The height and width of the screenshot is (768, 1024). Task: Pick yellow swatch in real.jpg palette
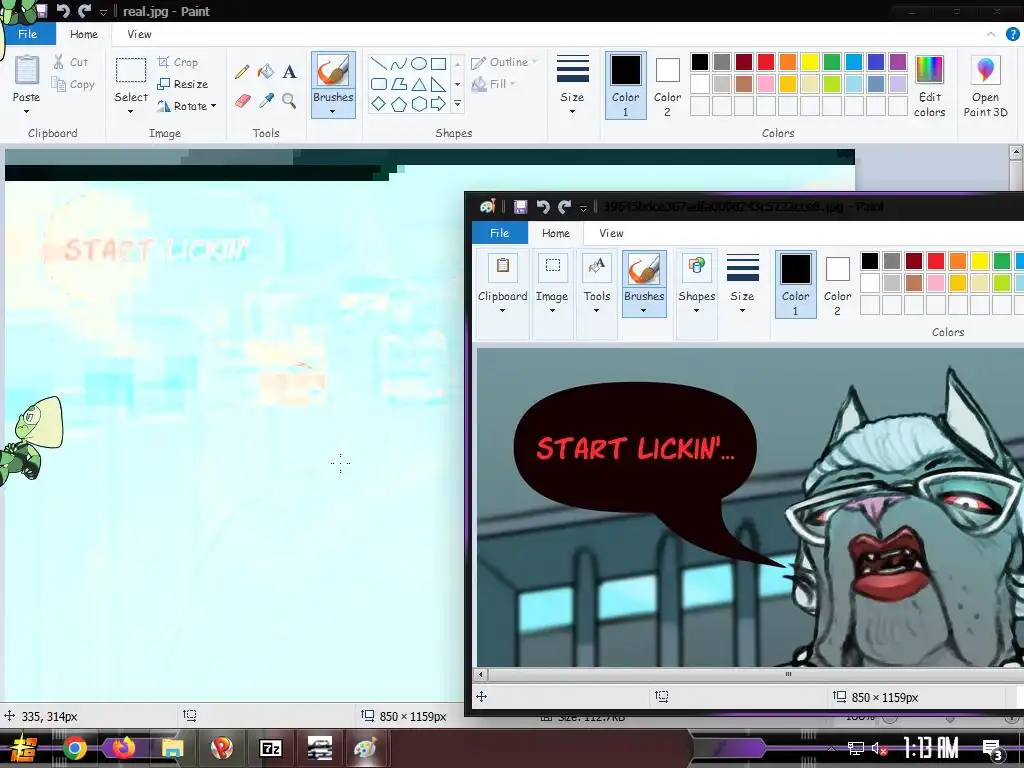(x=810, y=62)
